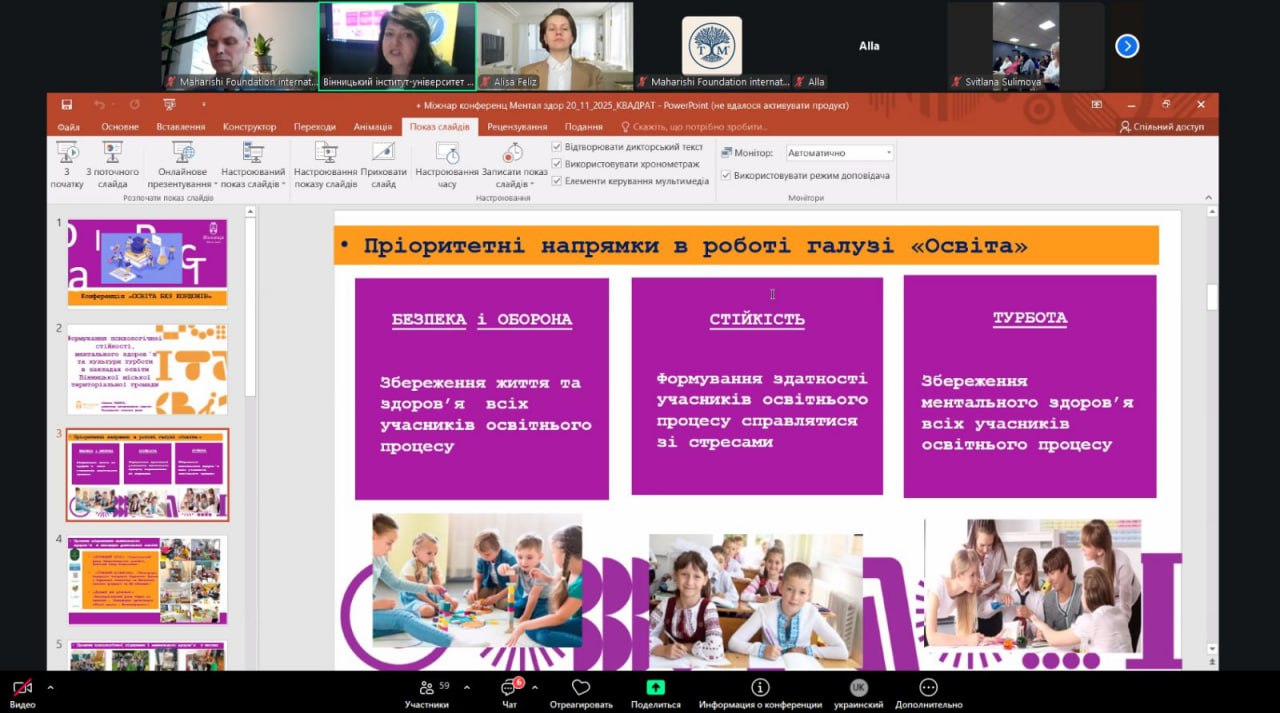Disable Використовувати режим доповідача checkbox

[x=726, y=176]
